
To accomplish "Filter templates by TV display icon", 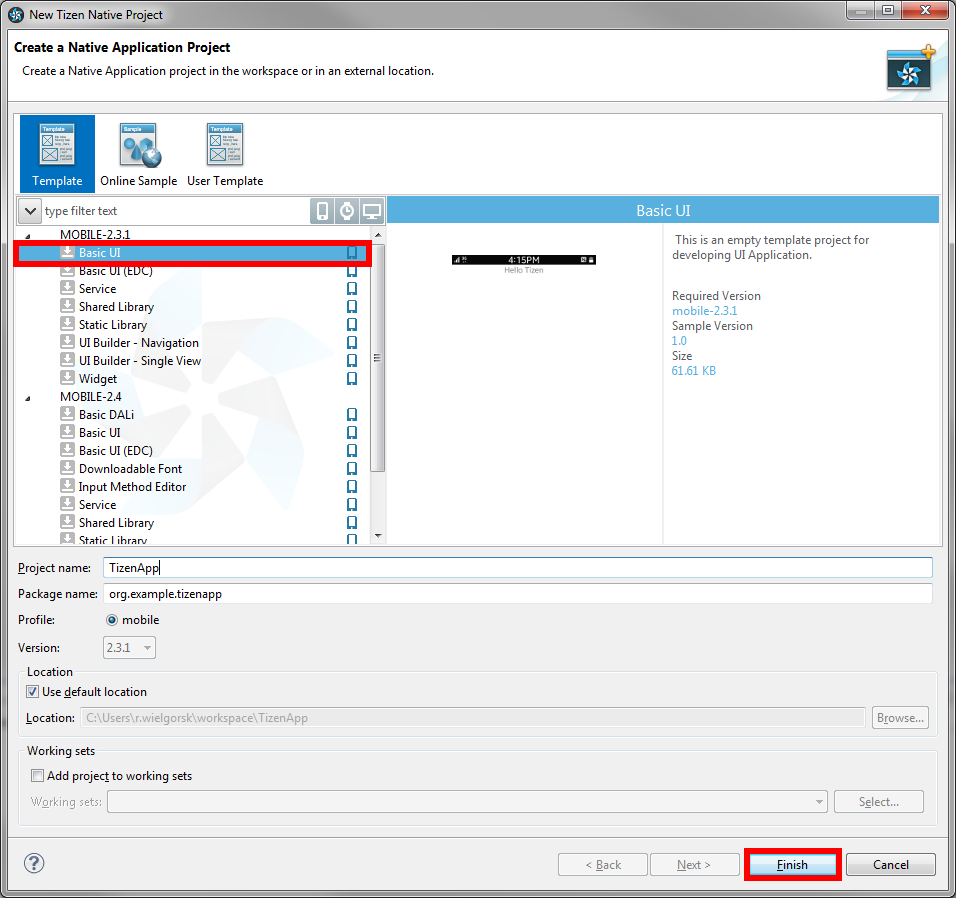I will [x=372, y=211].
